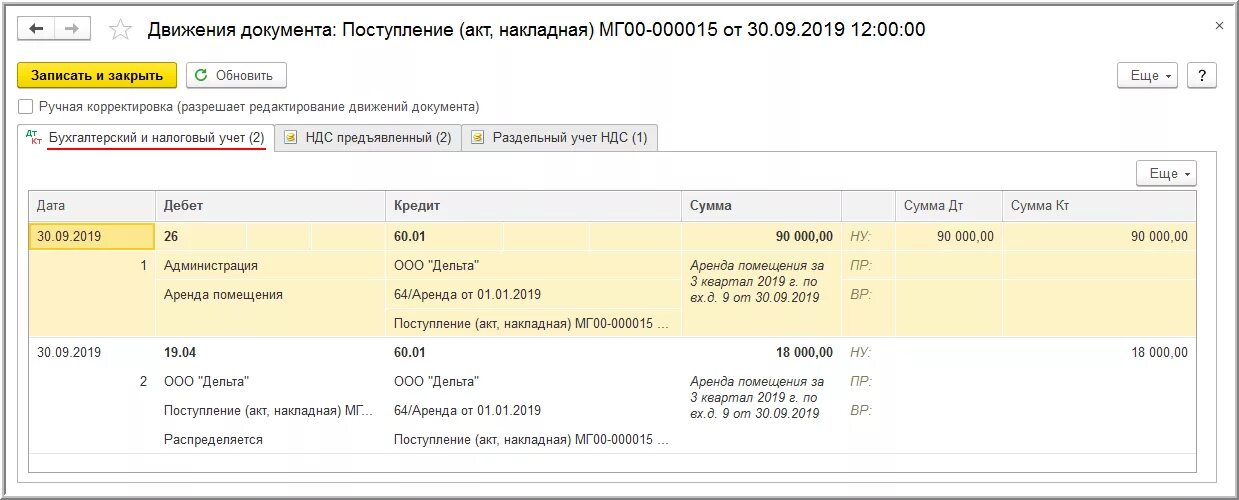Enable the Ручная корректировка checkbox

pyautogui.click(x=25, y=106)
